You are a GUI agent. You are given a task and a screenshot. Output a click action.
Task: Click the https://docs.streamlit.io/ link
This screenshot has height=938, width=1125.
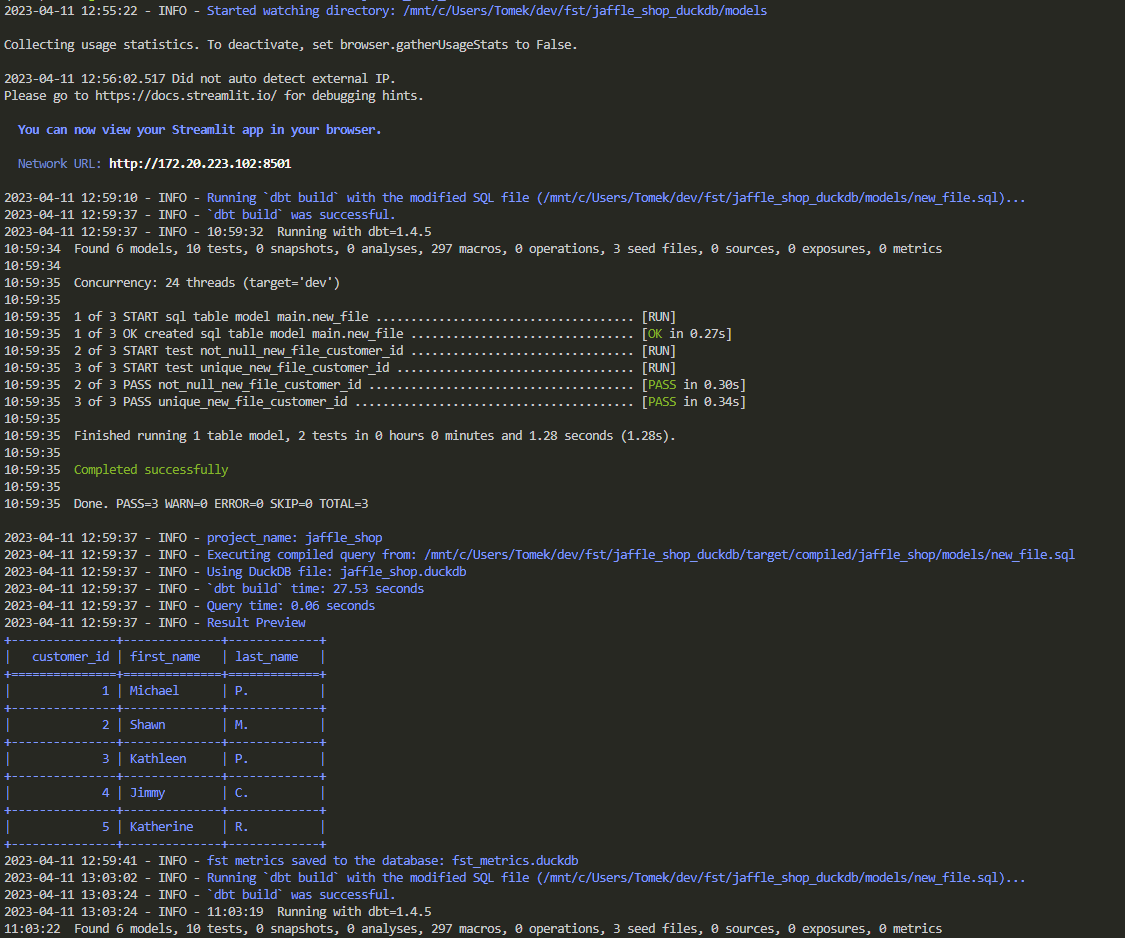[x=186, y=95]
